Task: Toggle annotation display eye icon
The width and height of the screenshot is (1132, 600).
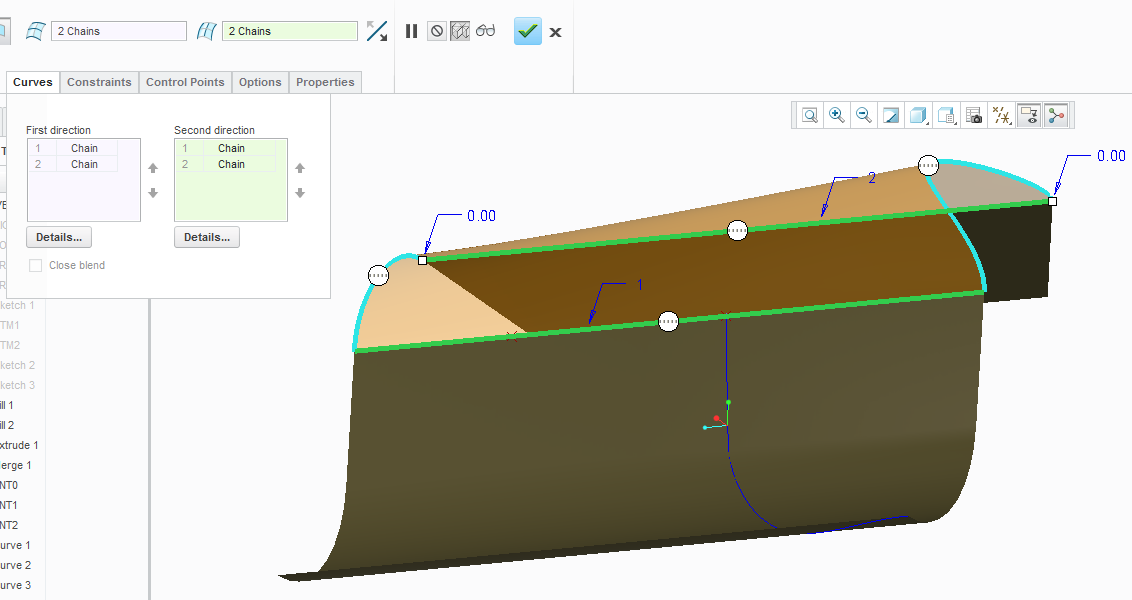Action: [1029, 116]
